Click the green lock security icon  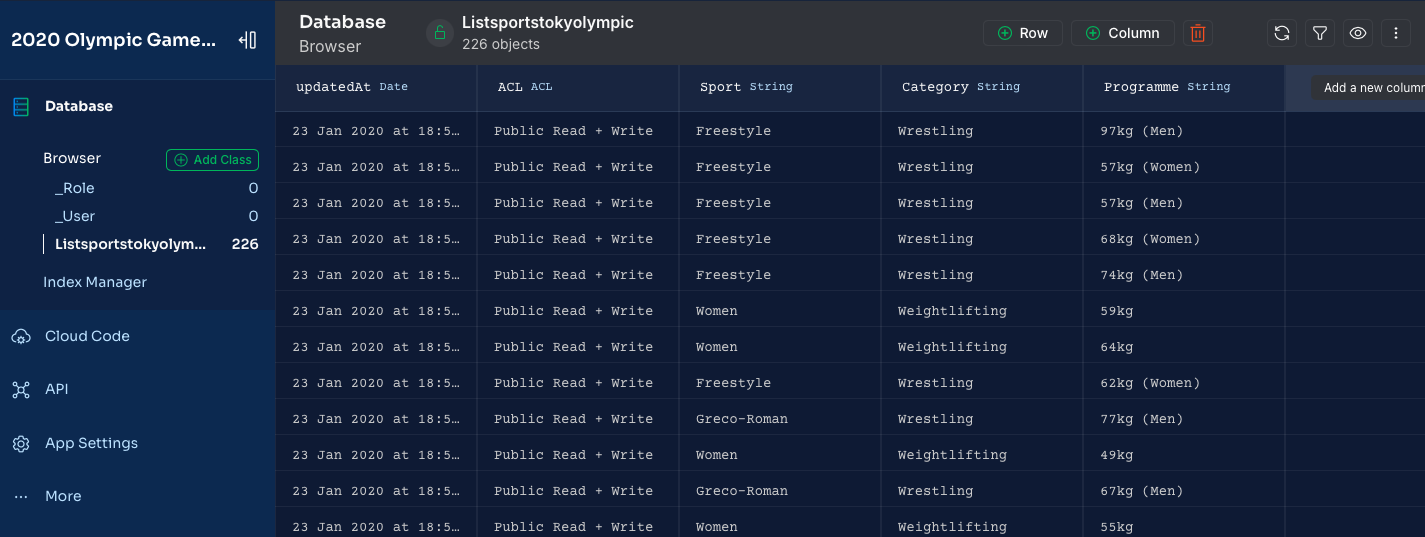click(x=439, y=33)
